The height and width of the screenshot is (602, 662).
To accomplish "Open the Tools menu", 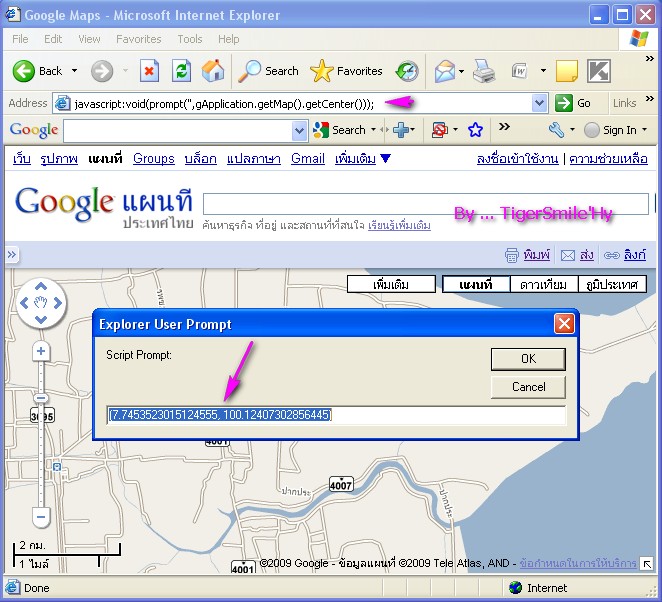I will click(x=190, y=39).
